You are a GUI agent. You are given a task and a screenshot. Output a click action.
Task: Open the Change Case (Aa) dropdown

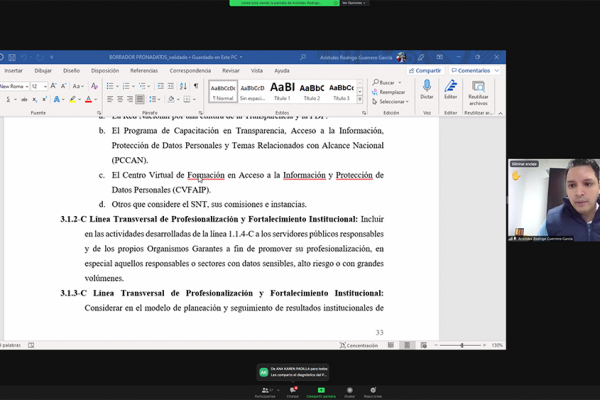(78, 86)
